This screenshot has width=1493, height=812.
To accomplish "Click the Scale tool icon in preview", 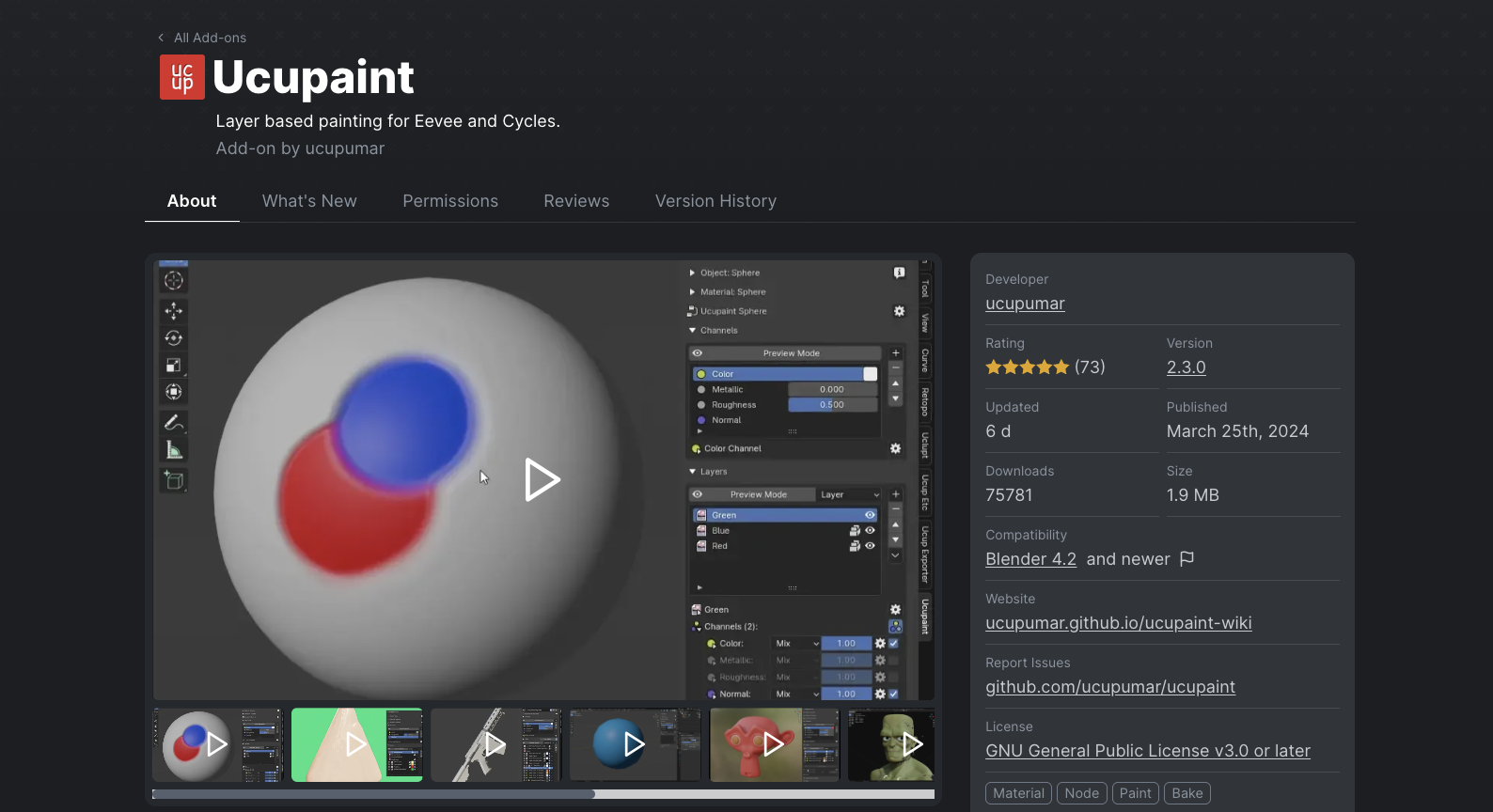I will coord(174,365).
